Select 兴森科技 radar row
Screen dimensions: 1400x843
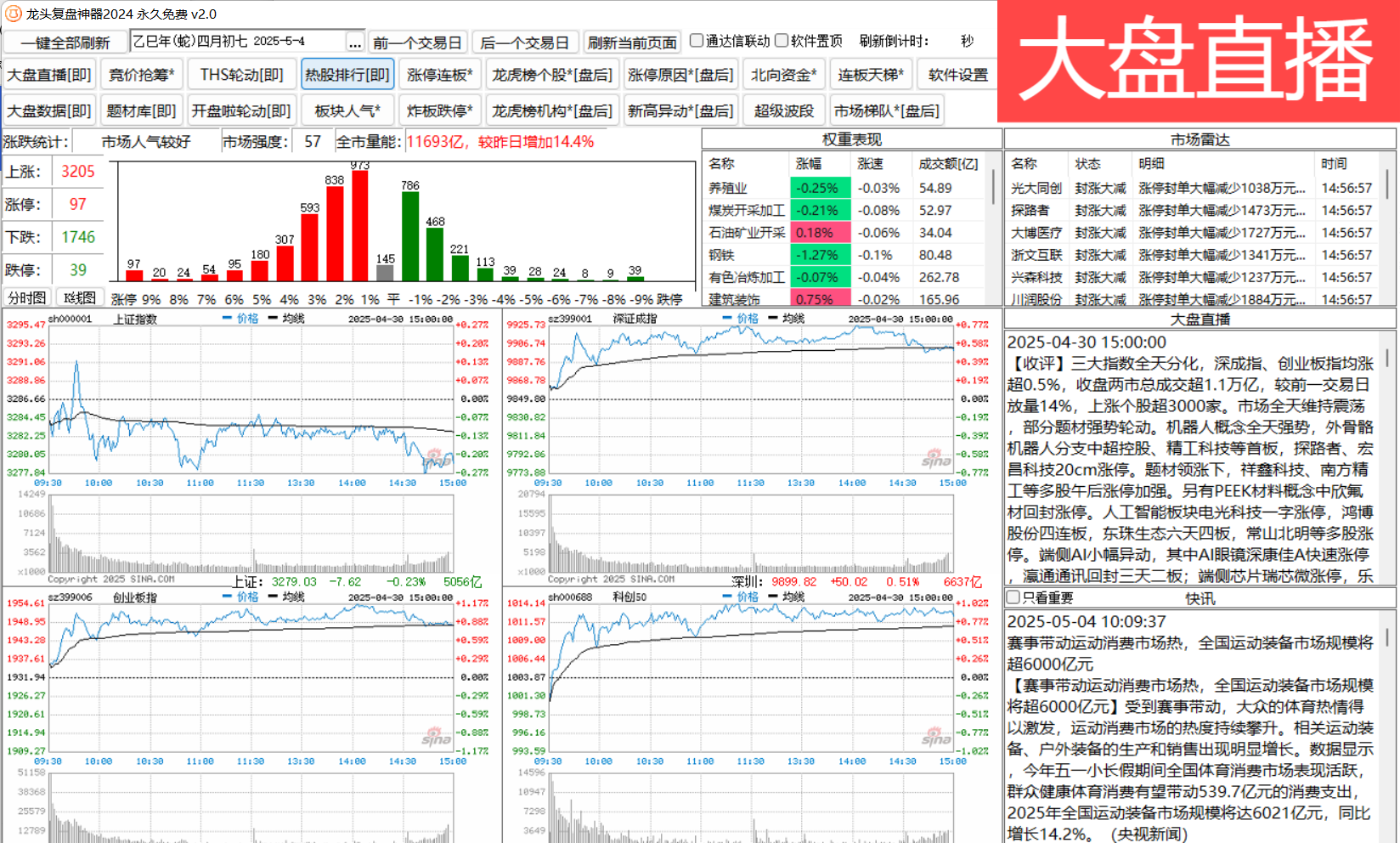coord(1192,277)
